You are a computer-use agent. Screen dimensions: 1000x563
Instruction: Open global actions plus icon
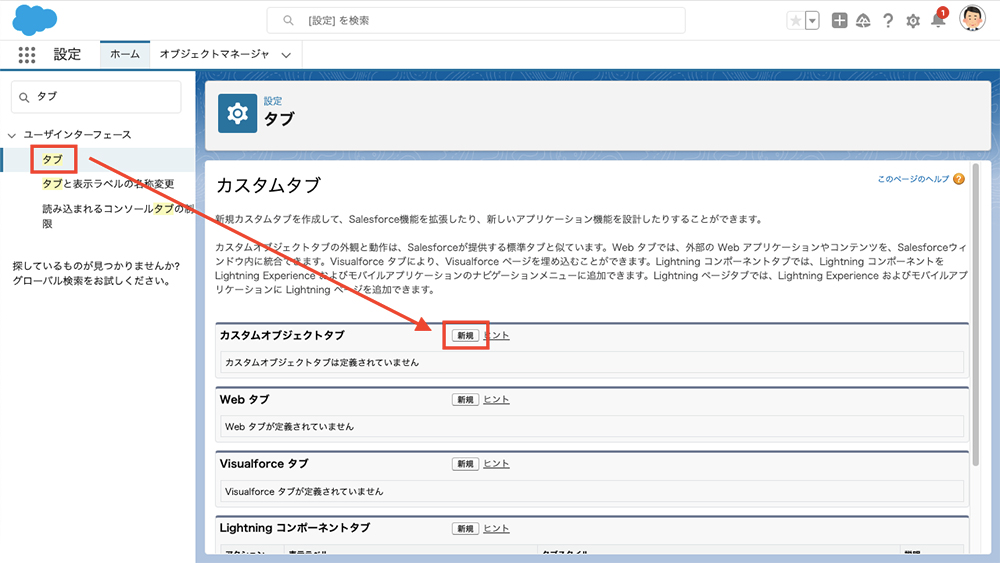839,20
